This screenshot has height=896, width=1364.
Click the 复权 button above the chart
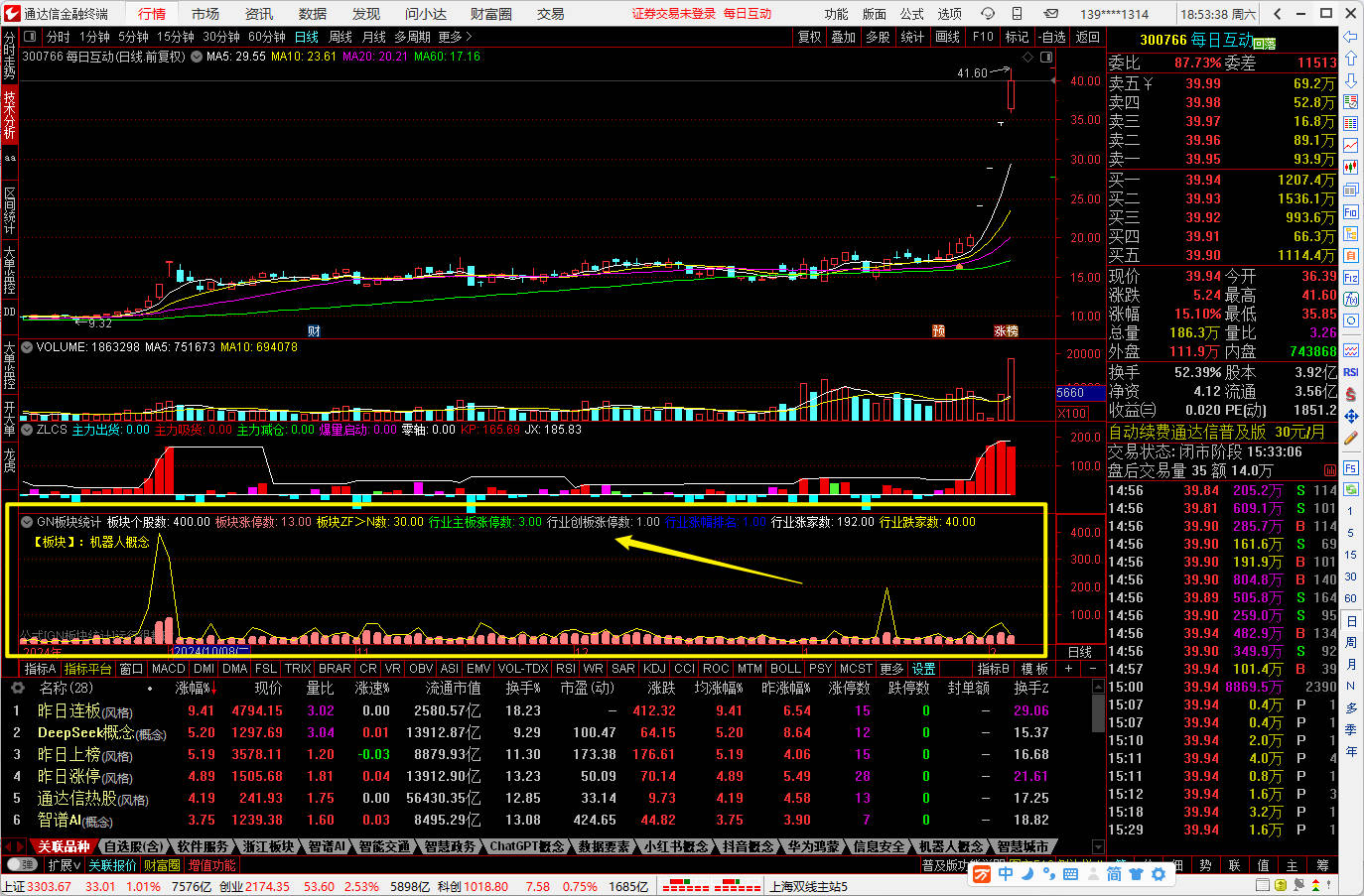(809, 37)
